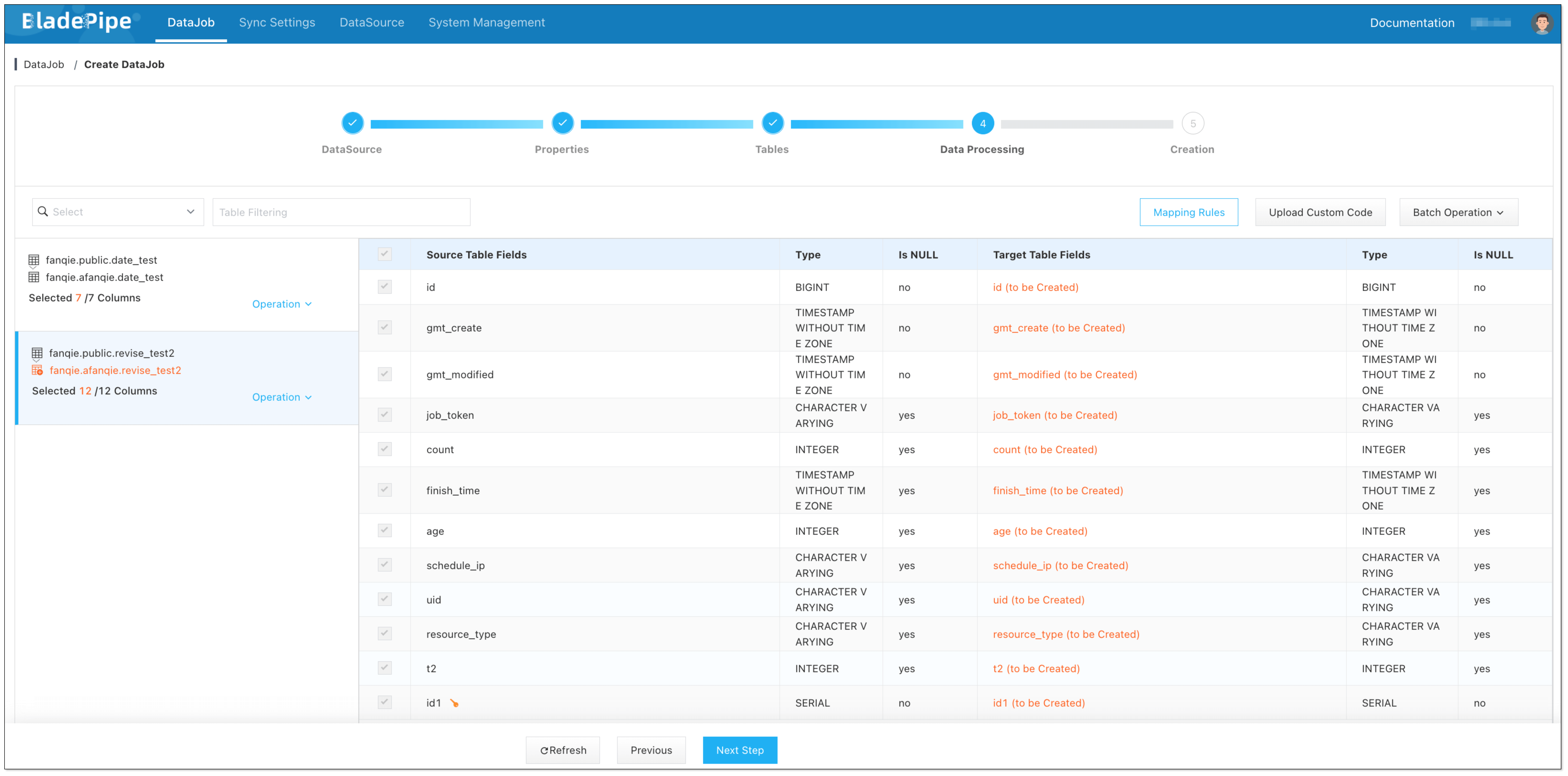Go back with the Previous button
1568x776 pixels.
tap(651, 750)
